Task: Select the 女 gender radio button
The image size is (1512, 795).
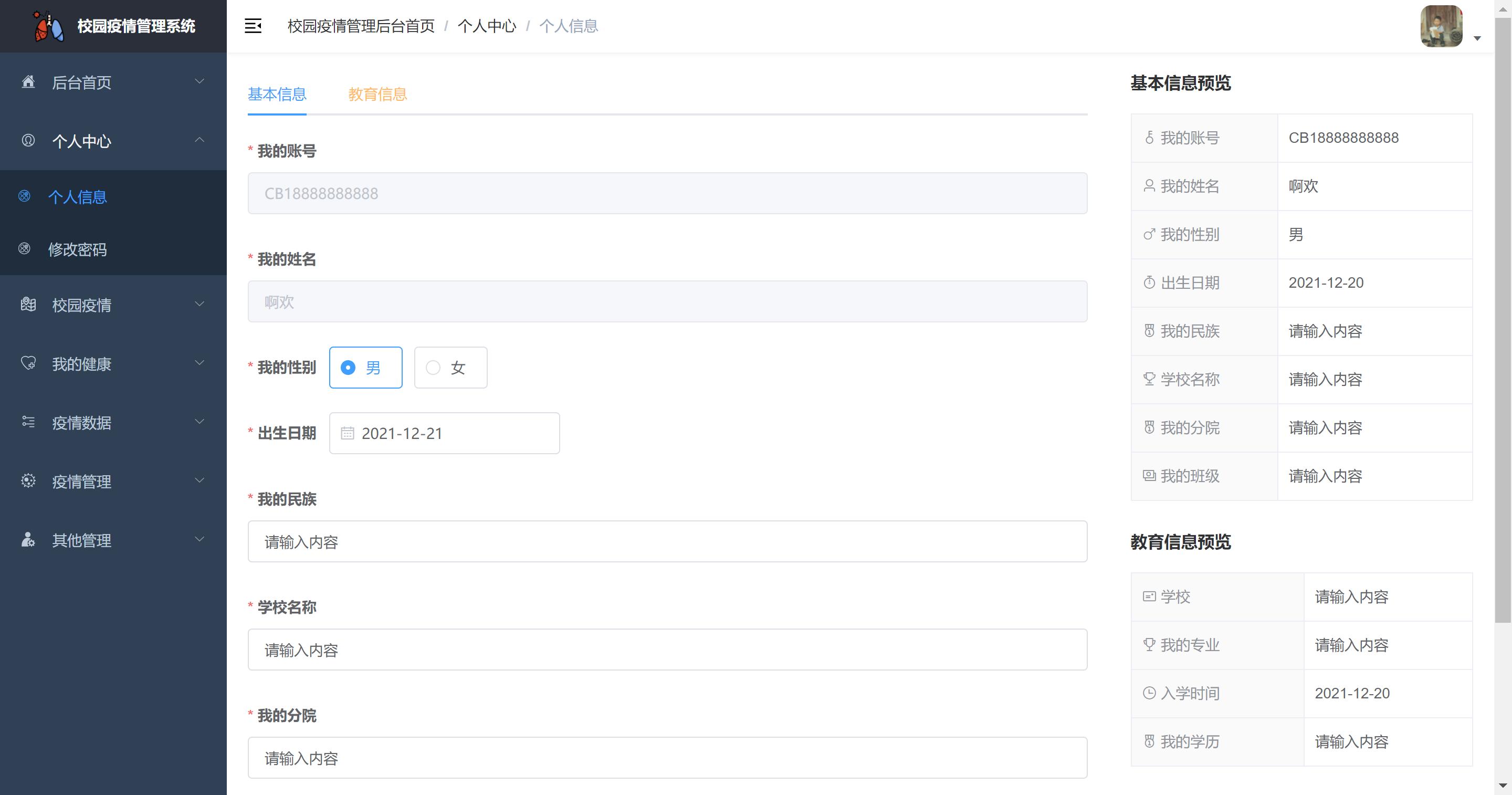Action: click(x=433, y=368)
